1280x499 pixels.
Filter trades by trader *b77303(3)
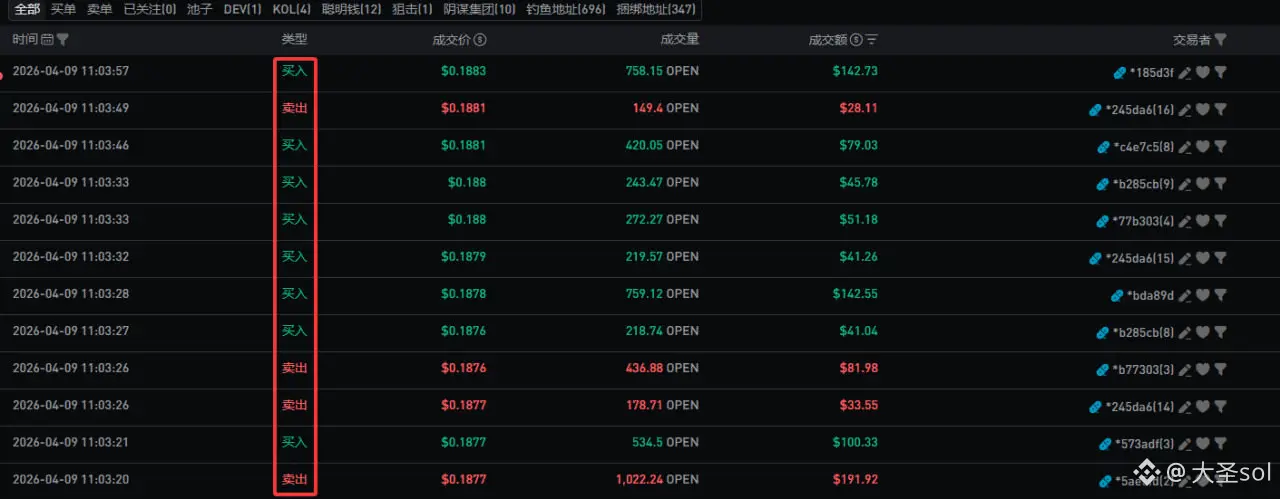point(1220,369)
